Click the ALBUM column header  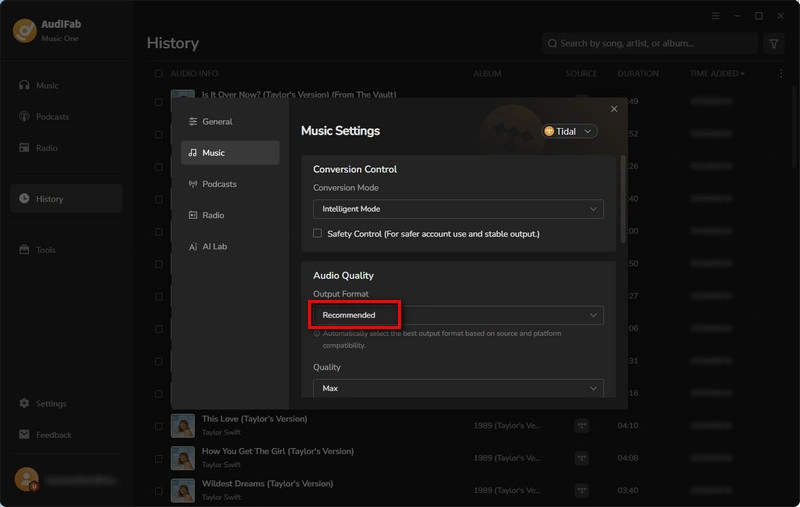point(487,73)
